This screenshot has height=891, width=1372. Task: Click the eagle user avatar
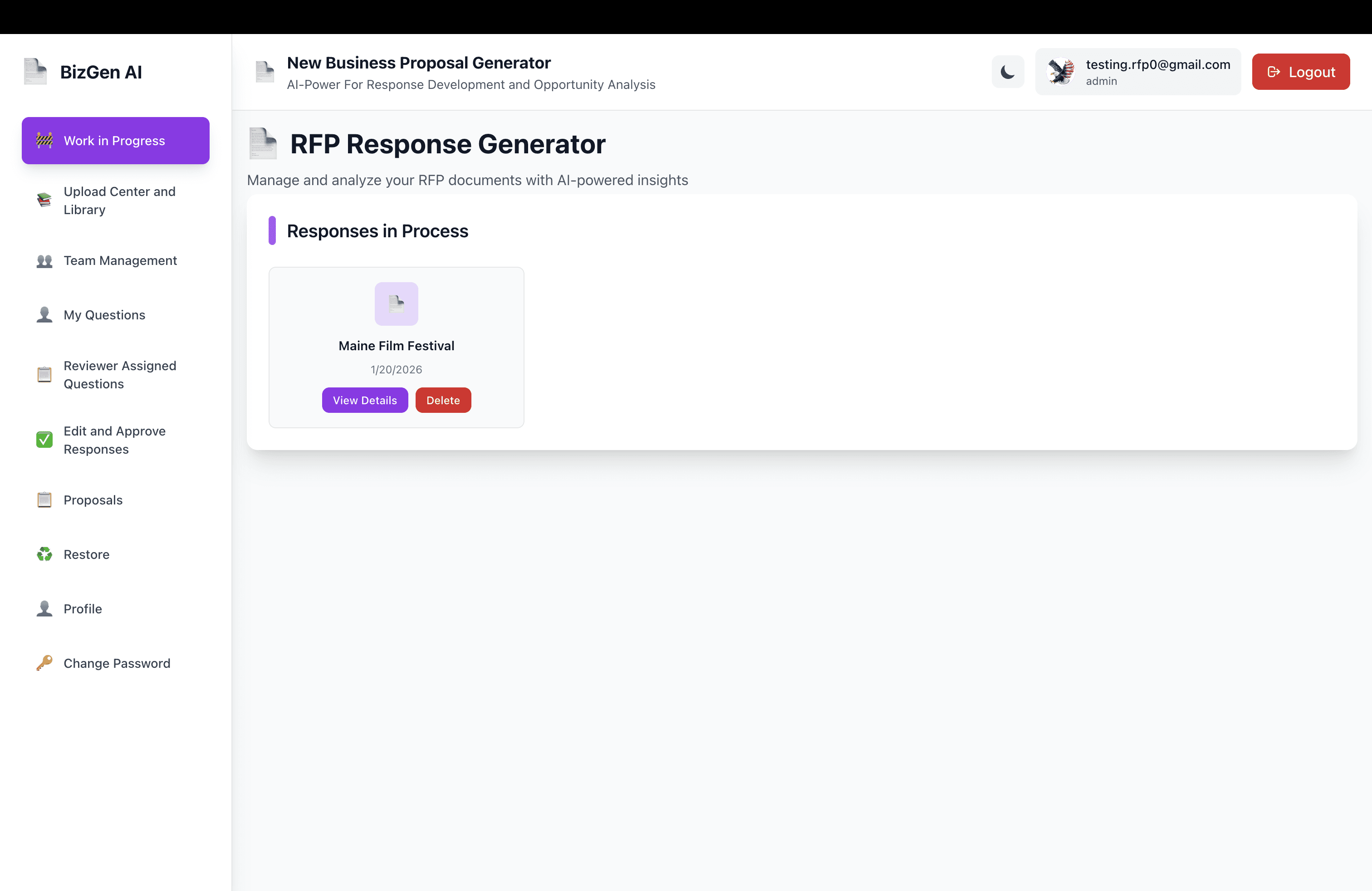[x=1061, y=72]
